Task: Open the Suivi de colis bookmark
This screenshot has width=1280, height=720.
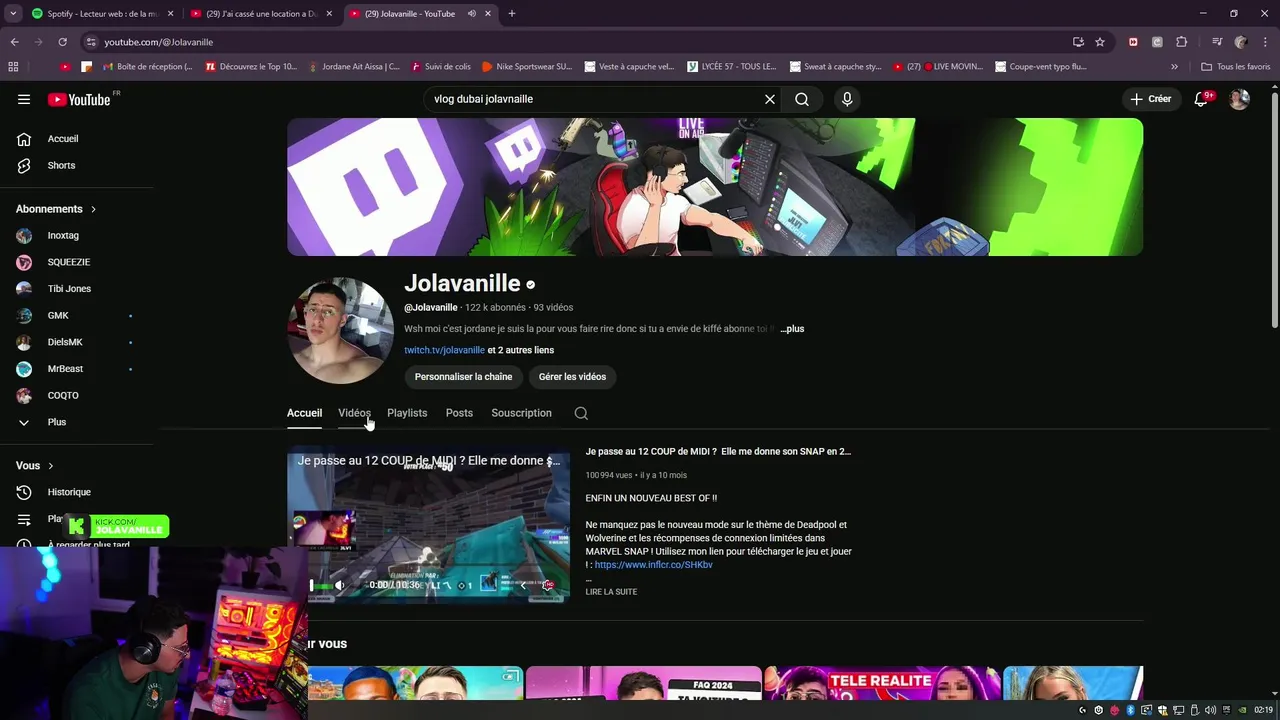Action: [440, 67]
